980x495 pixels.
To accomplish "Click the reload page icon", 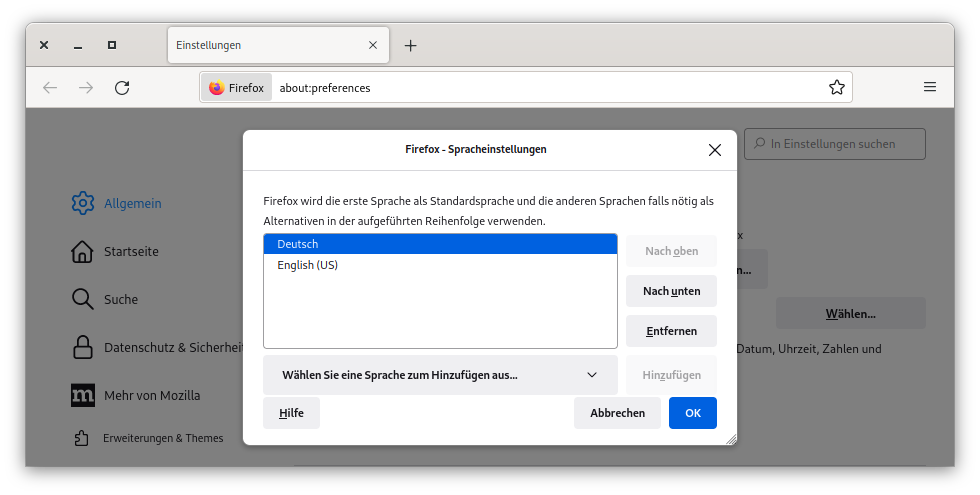I will click(122, 88).
